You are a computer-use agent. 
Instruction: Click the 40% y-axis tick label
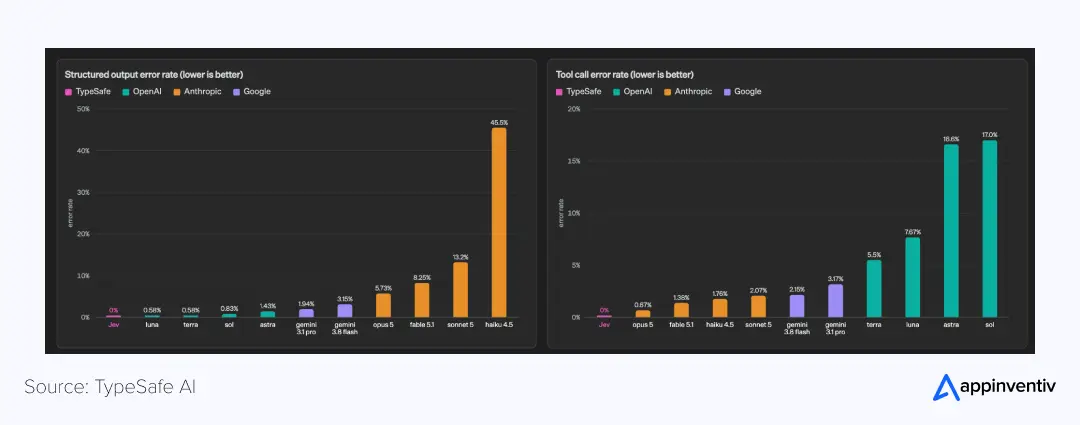point(83,151)
